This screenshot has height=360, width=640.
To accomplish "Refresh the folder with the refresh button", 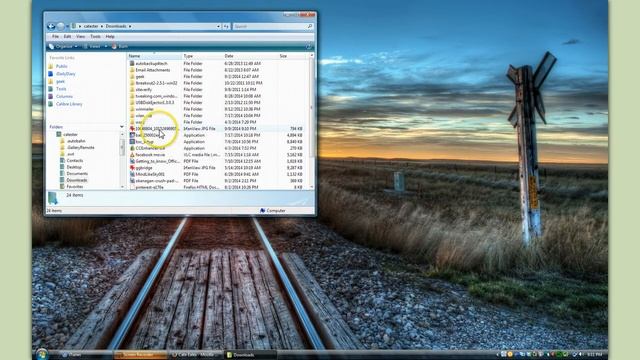I will tap(226, 26).
